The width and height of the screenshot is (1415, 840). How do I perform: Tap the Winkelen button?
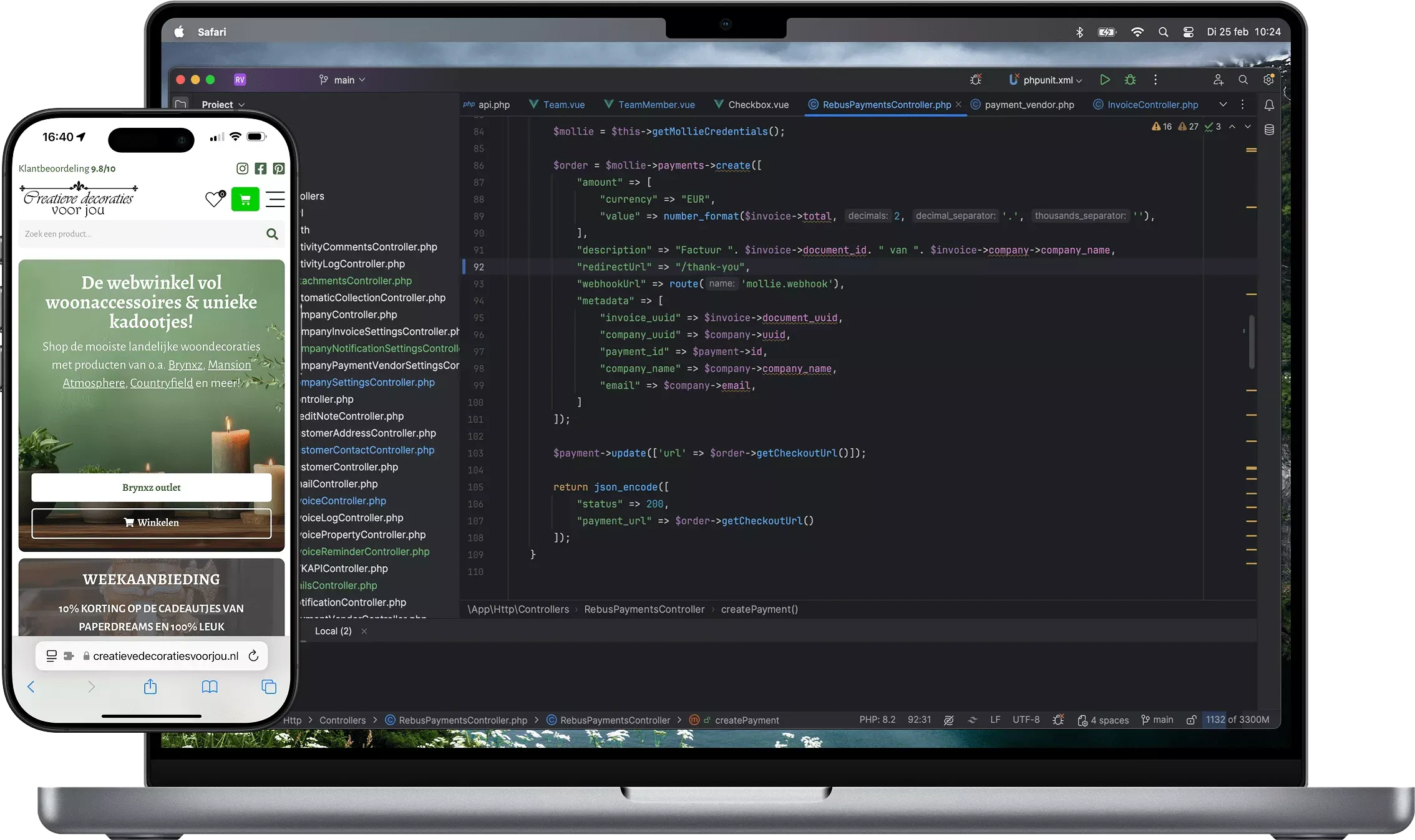[x=152, y=523]
